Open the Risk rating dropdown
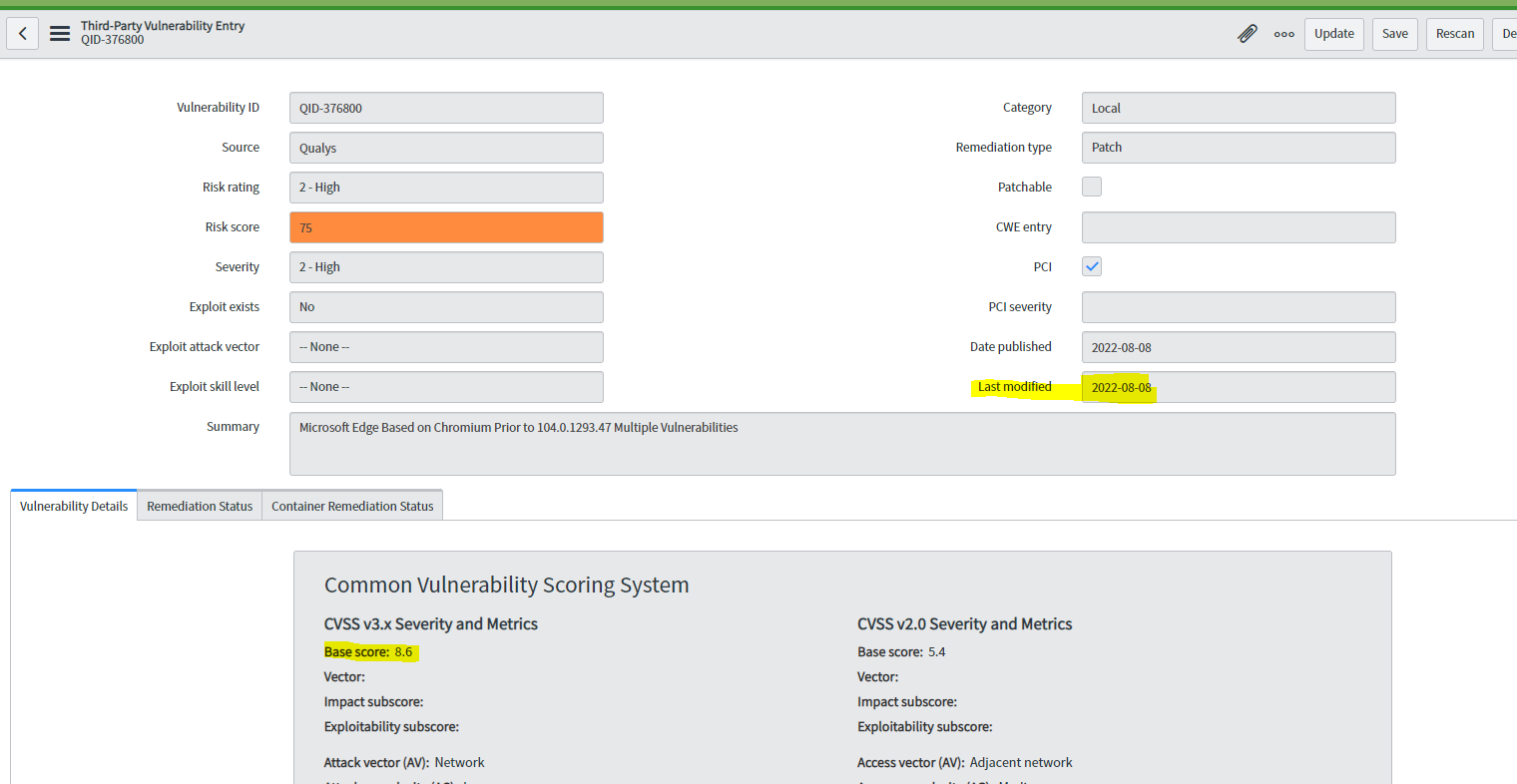Viewport: 1517px width, 784px height. pos(446,188)
